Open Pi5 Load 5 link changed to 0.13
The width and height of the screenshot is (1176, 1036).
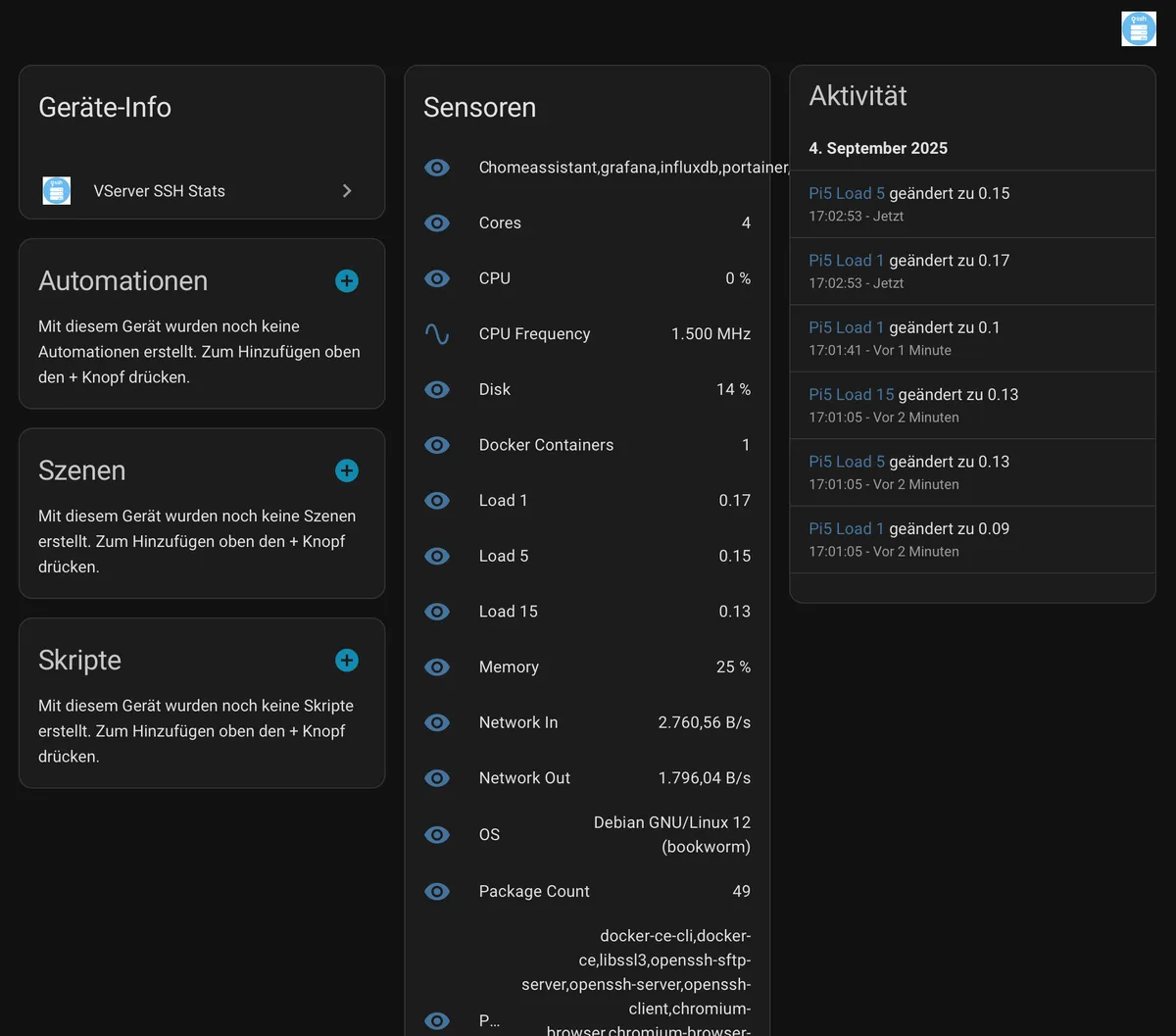[x=847, y=462]
